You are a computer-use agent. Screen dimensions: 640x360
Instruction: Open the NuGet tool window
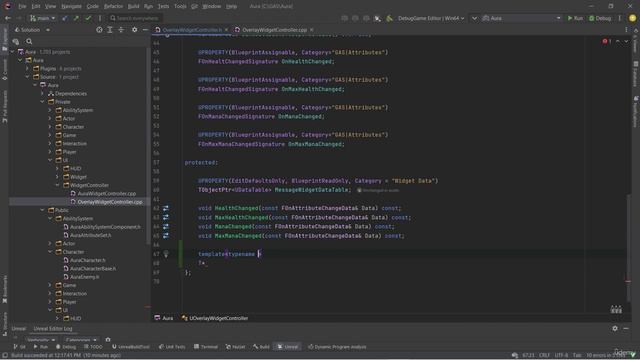[x=235, y=347]
